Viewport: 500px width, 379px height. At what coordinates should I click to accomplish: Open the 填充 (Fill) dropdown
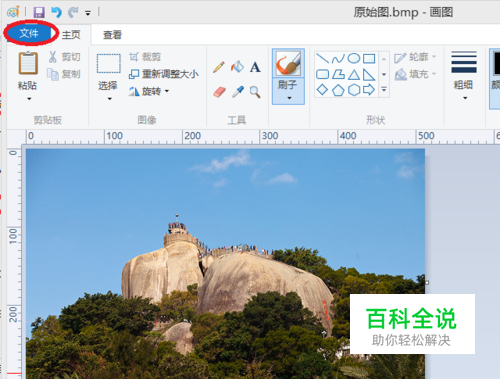[415, 74]
